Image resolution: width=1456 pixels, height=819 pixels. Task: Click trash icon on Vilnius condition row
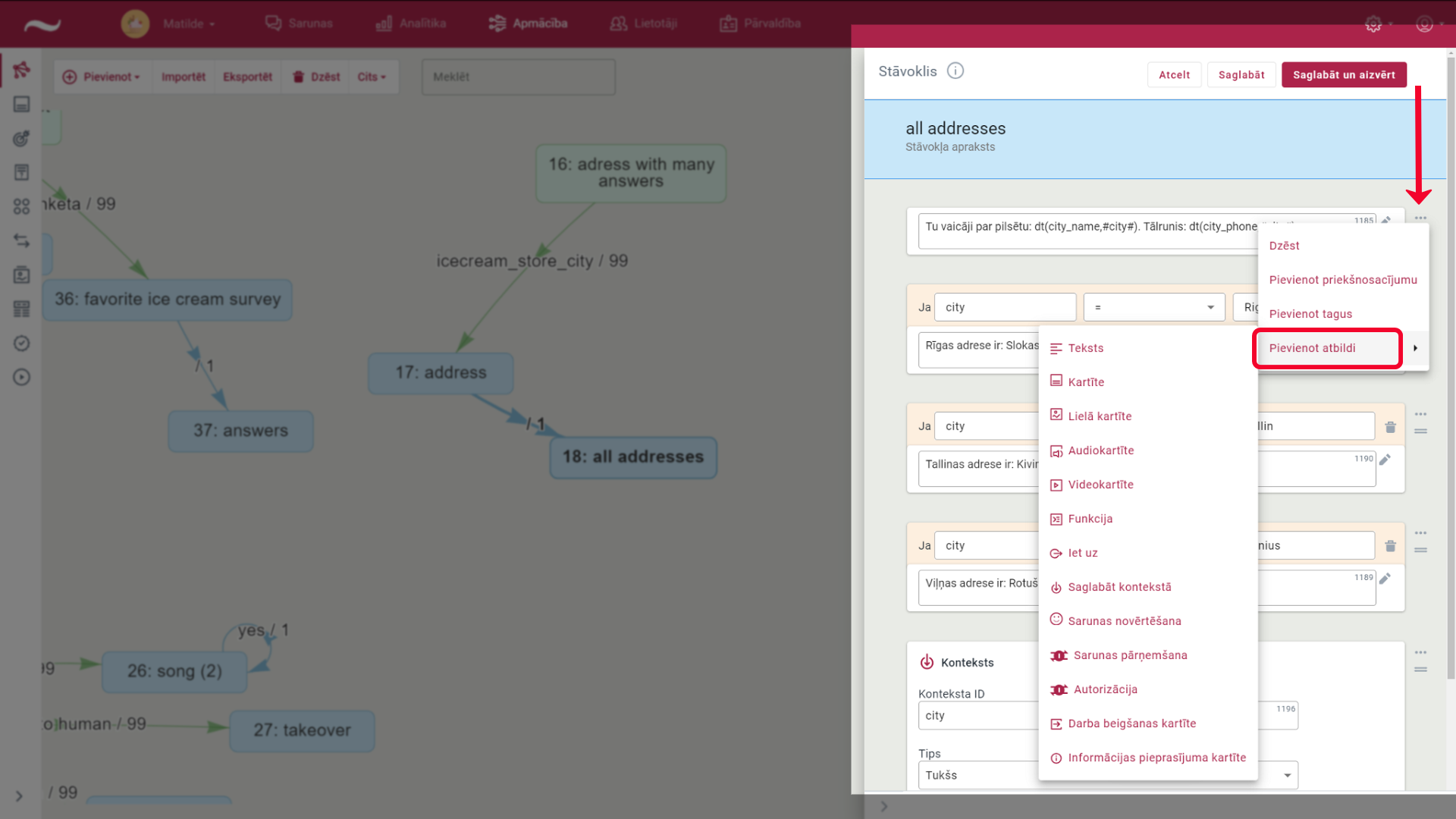coord(1390,546)
